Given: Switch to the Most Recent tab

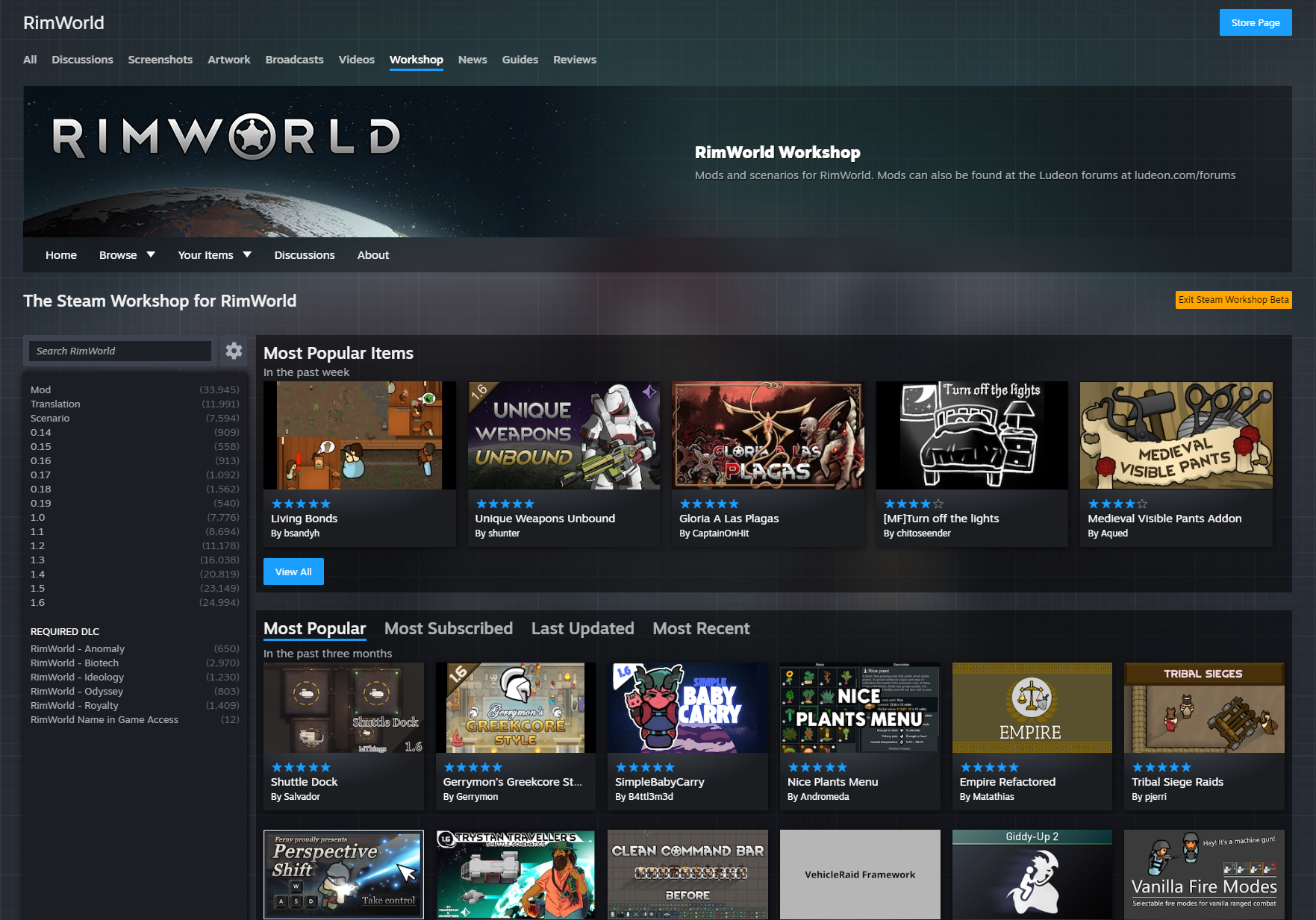Looking at the screenshot, I should [x=701, y=629].
